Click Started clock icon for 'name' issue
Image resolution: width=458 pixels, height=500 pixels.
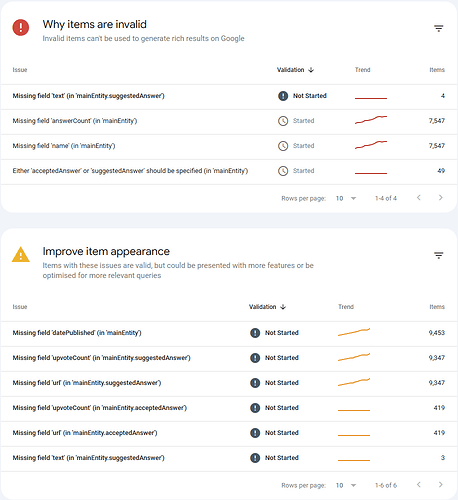coord(283,146)
